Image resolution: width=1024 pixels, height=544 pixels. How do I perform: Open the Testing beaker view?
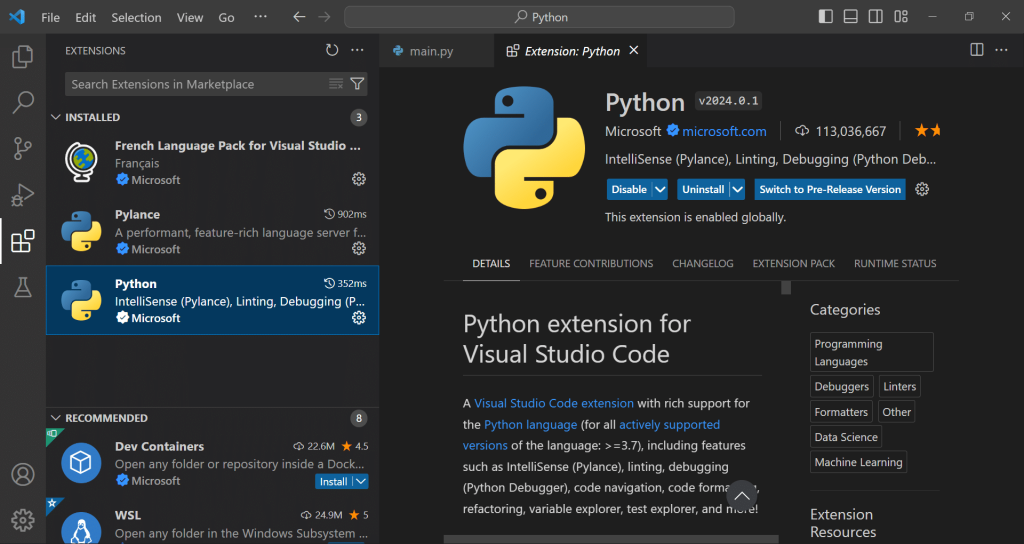coord(23,287)
